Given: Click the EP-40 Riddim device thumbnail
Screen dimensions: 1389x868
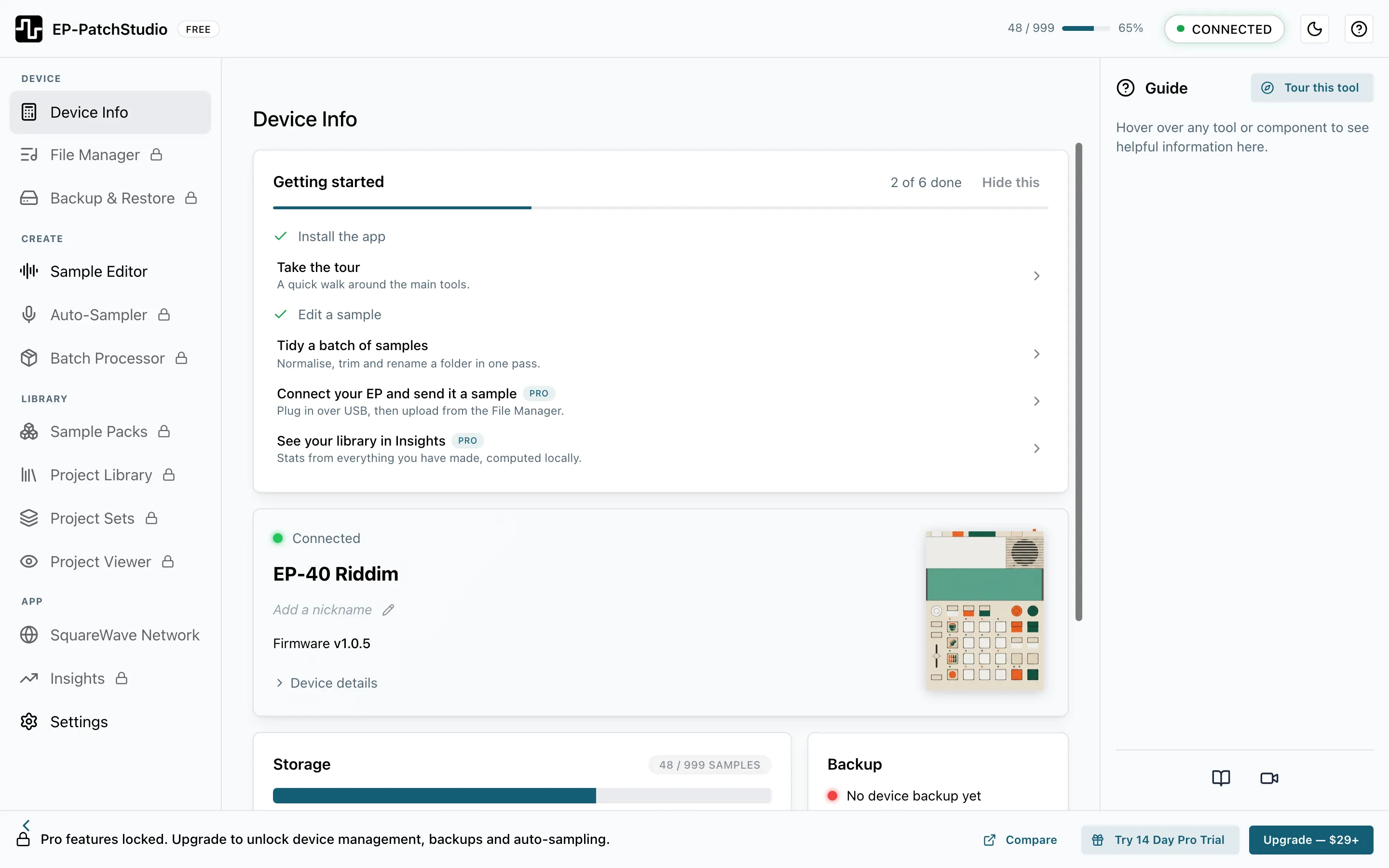Looking at the screenshot, I should [984, 610].
